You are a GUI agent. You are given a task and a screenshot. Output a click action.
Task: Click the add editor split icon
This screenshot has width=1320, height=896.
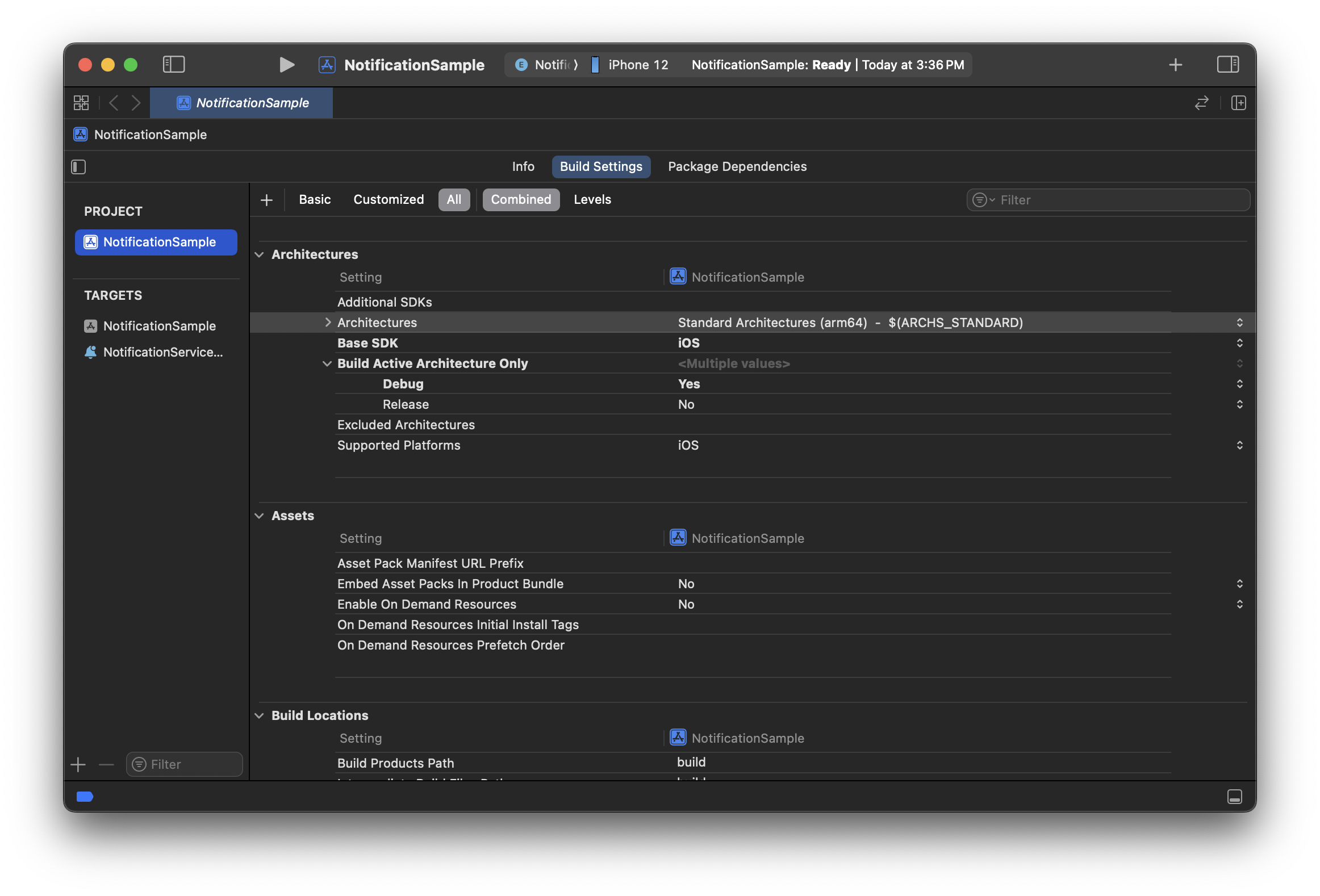point(1238,103)
